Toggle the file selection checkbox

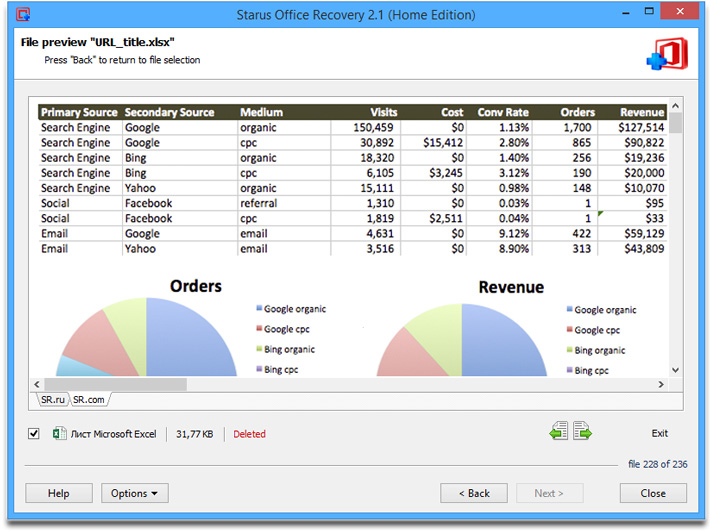click(34, 434)
